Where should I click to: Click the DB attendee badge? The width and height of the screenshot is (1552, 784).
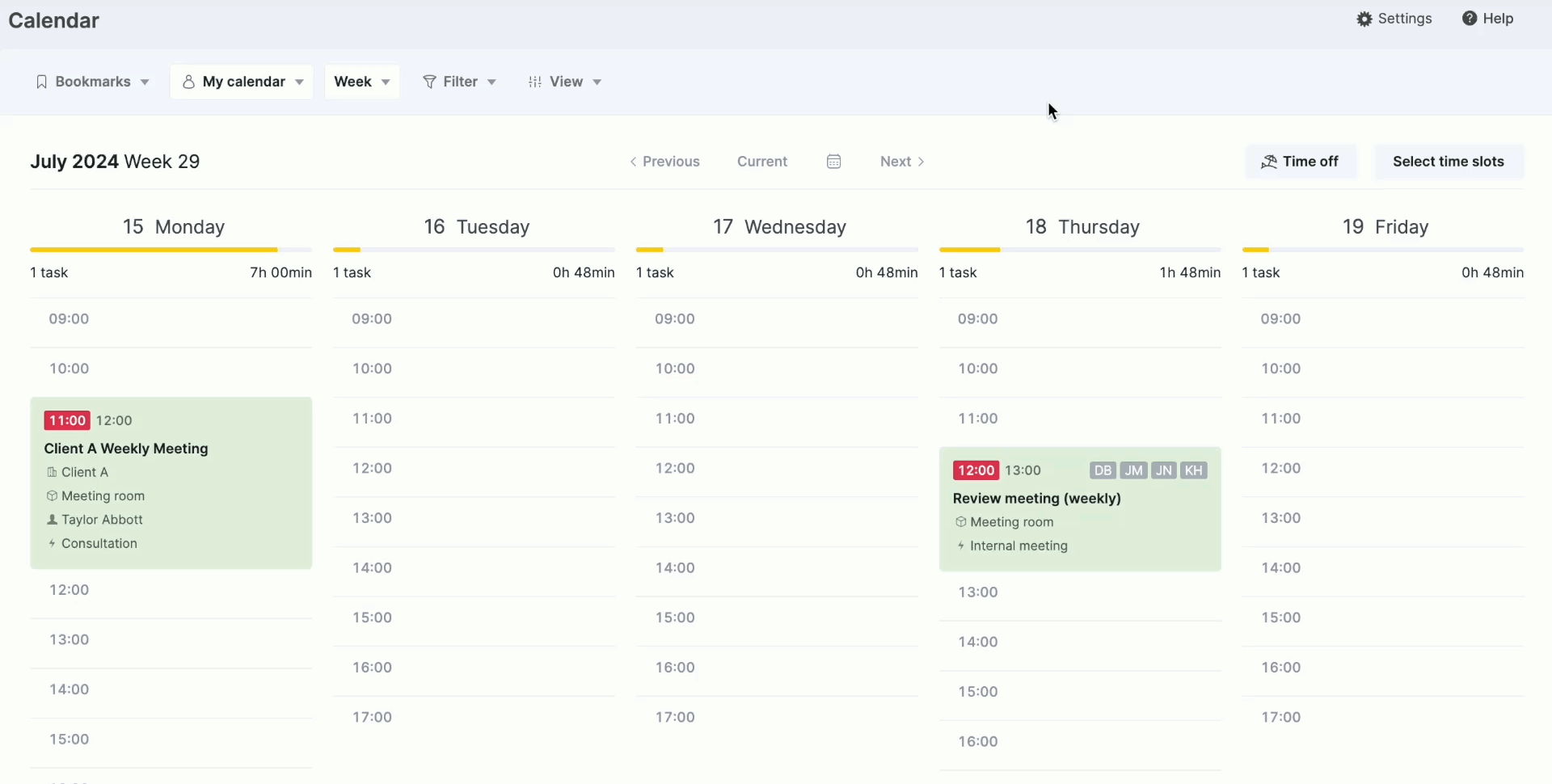(1102, 470)
